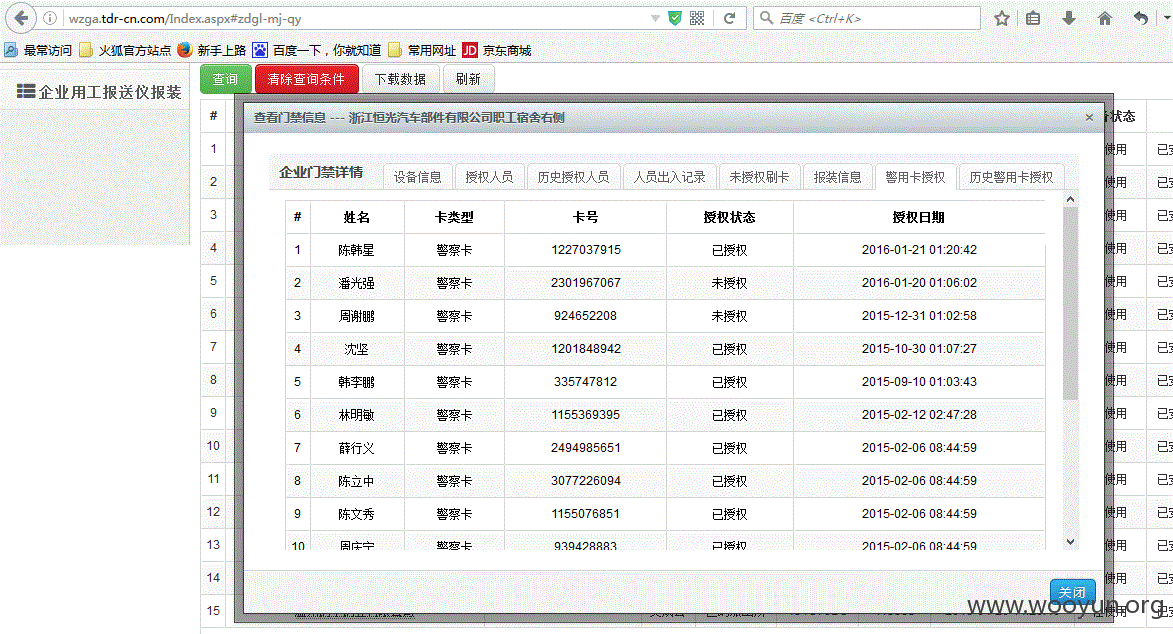1173x634 pixels.
Task: Switch to 人员出入记录 tab
Action: point(670,177)
